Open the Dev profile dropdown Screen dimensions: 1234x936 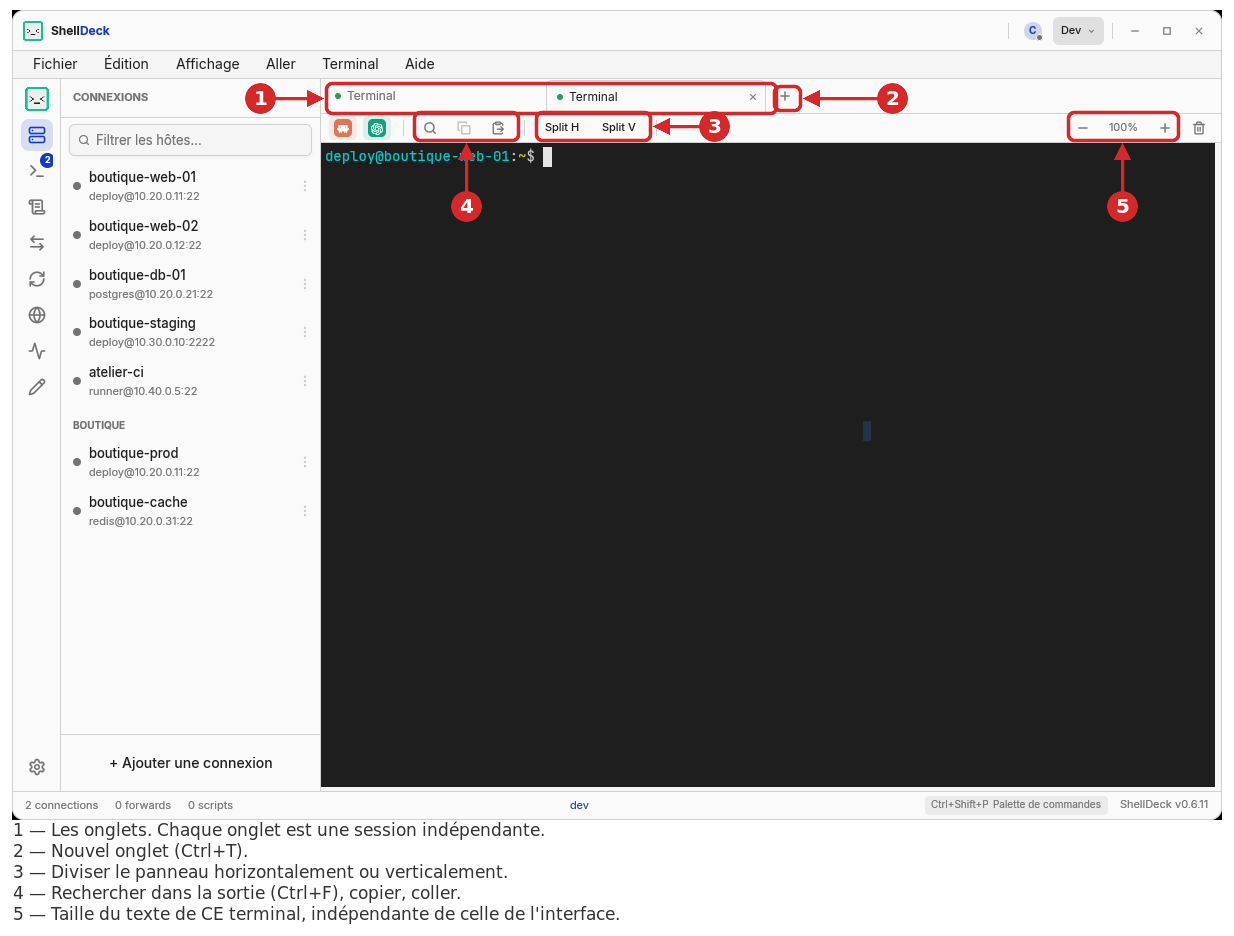pyautogui.click(x=1078, y=31)
